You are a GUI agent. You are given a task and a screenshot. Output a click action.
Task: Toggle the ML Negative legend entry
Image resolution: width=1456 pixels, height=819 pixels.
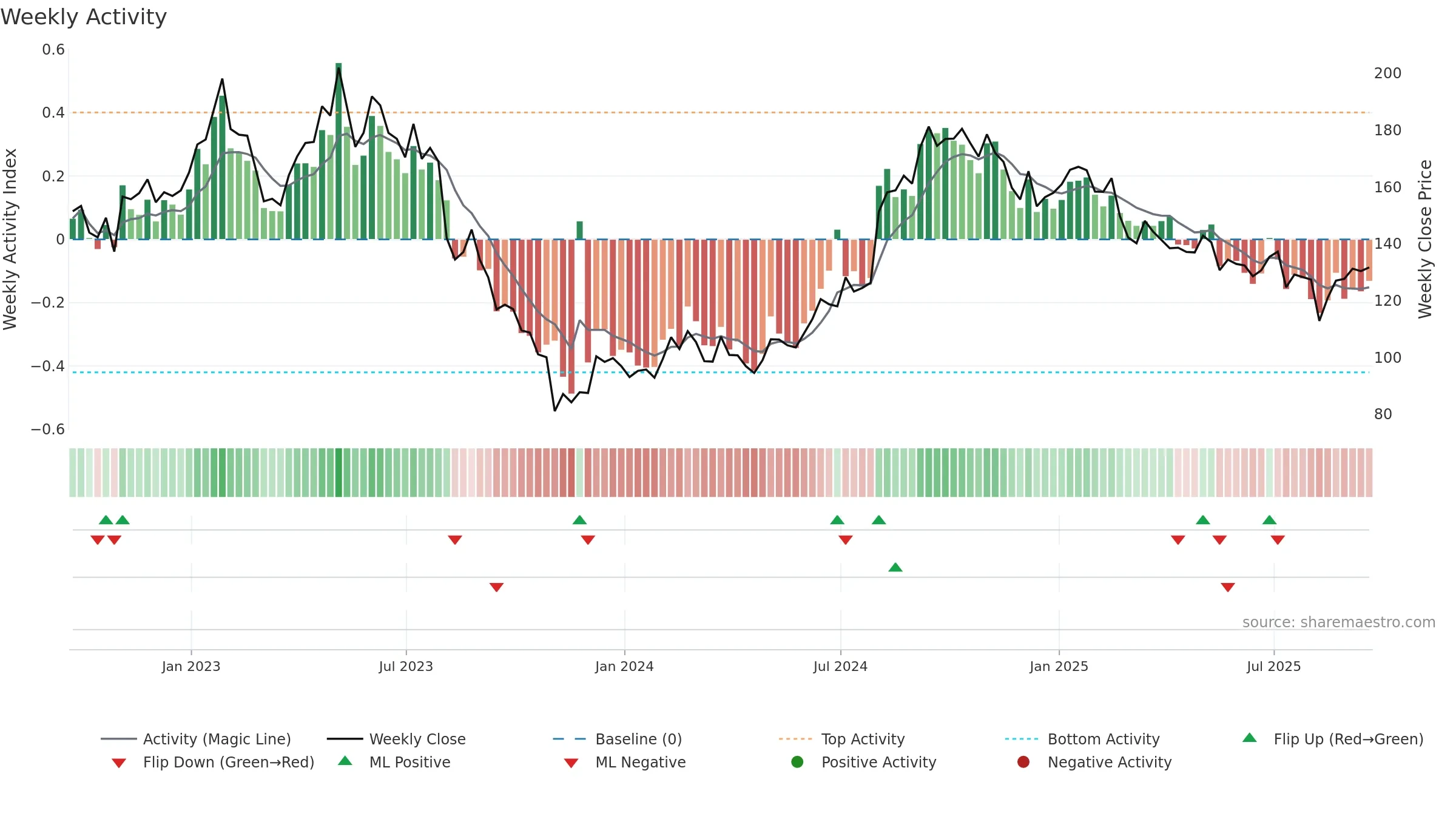tap(625, 762)
